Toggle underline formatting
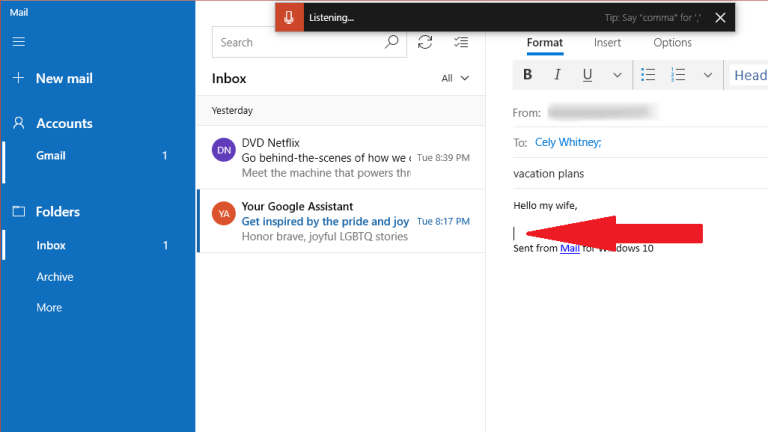The height and width of the screenshot is (432, 768). coord(587,75)
